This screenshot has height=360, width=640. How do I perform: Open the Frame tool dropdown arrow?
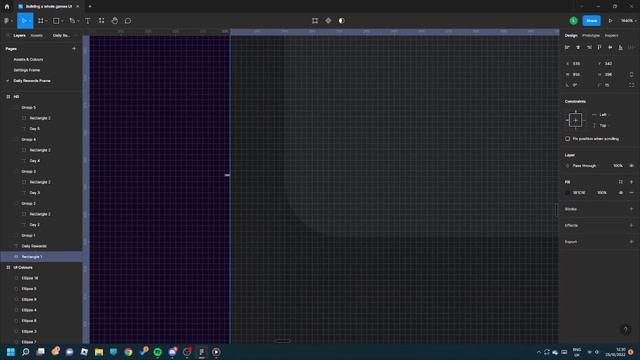[x=46, y=21]
